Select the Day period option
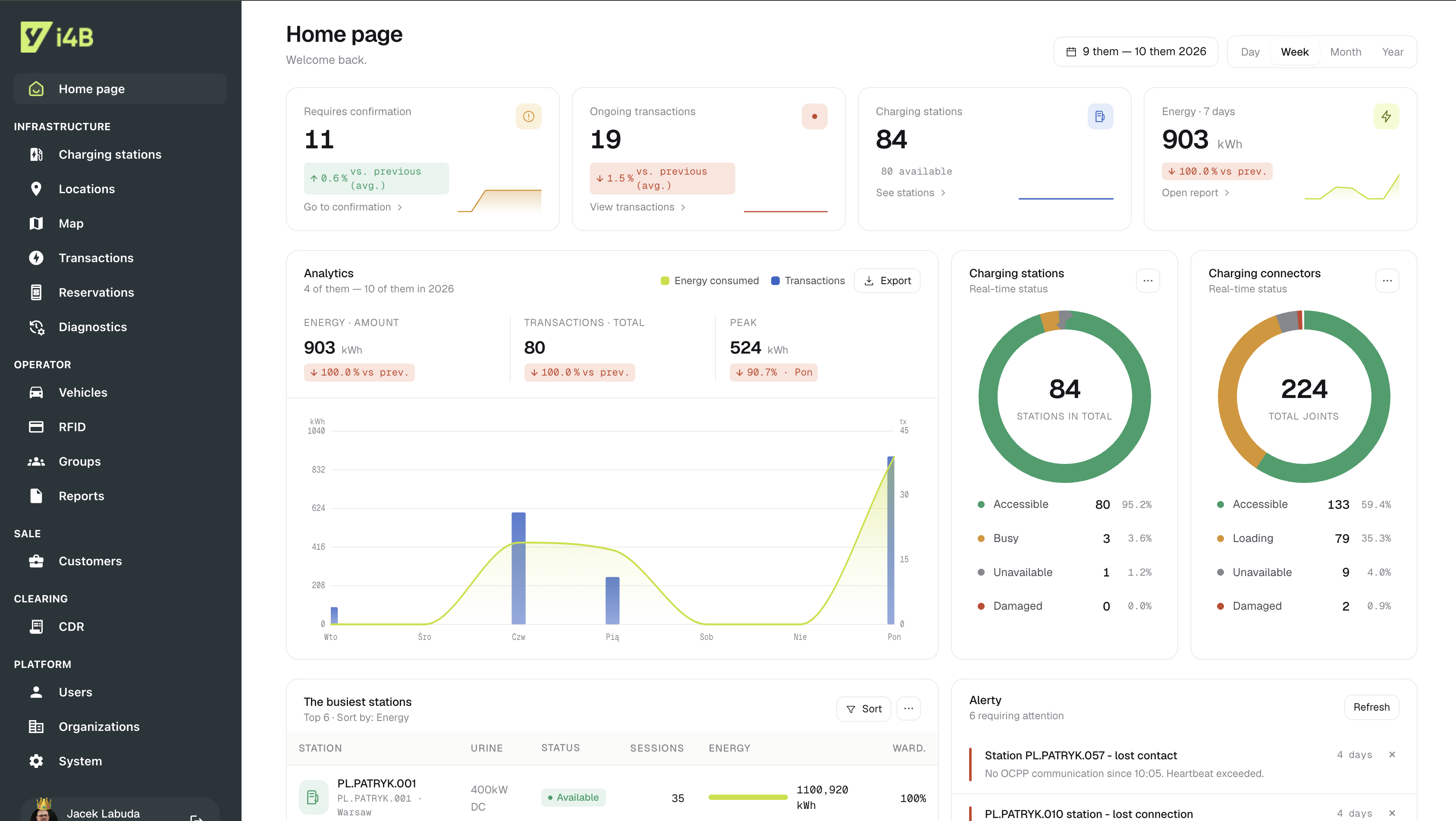Viewport: 1456px width, 821px height. (x=1250, y=52)
